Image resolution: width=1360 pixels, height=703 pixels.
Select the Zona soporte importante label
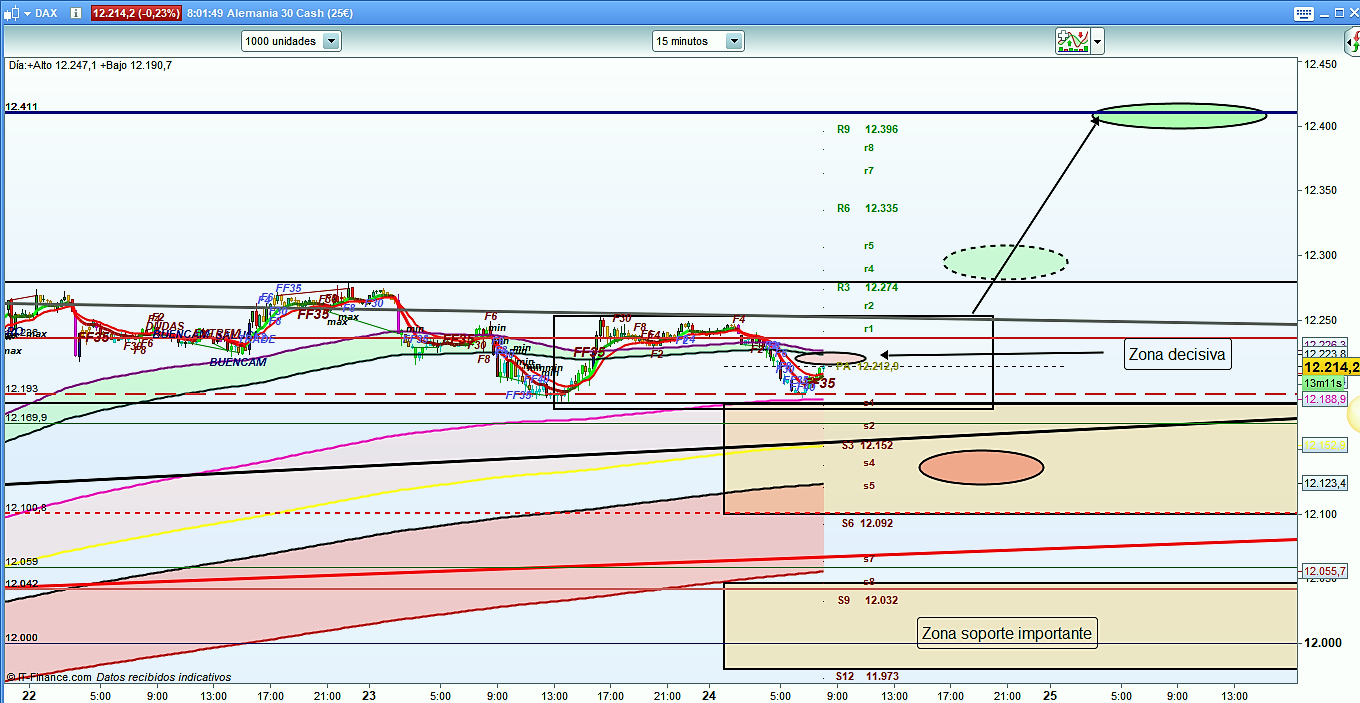pyautogui.click(x=1006, y=633)
